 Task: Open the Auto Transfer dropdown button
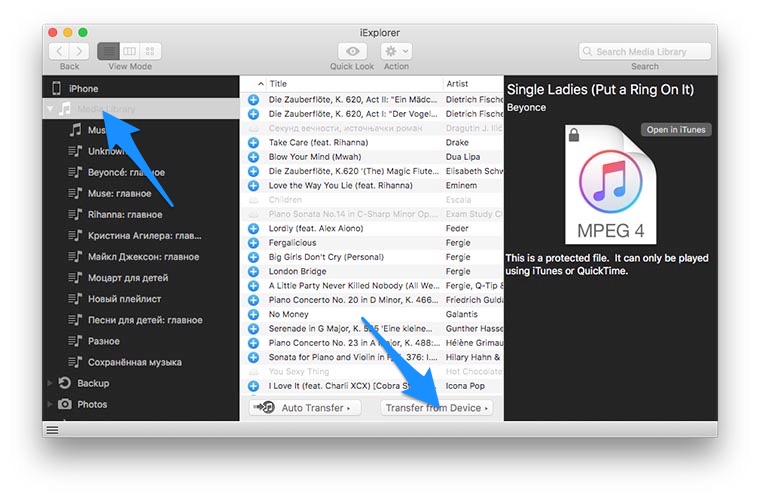305,407
